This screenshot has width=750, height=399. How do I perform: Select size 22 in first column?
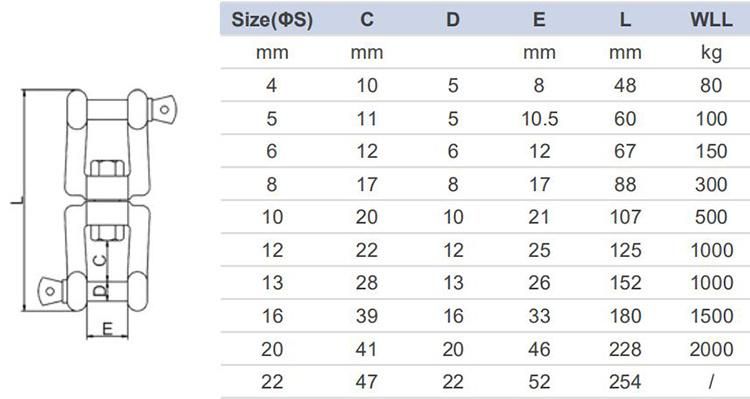pos(272,382)
